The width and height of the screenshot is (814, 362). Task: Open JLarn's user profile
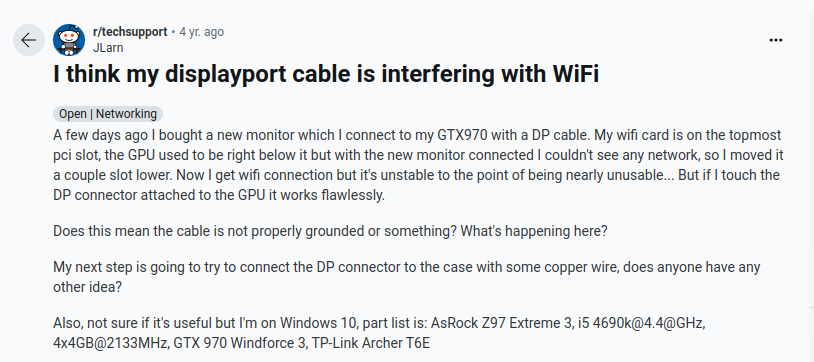pos(108,47)
